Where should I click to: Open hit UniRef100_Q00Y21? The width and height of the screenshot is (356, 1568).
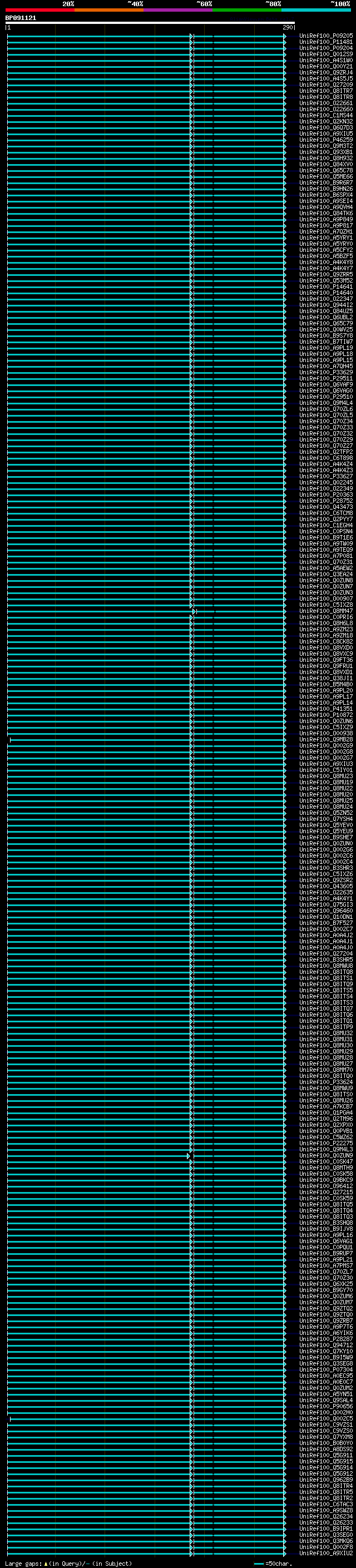(326, 66)
